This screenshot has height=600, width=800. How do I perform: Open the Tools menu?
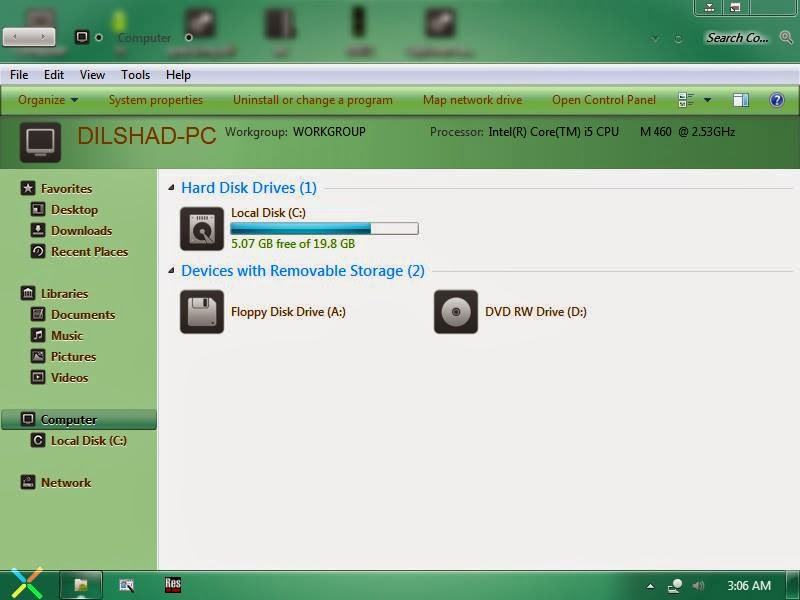[135, 75]
